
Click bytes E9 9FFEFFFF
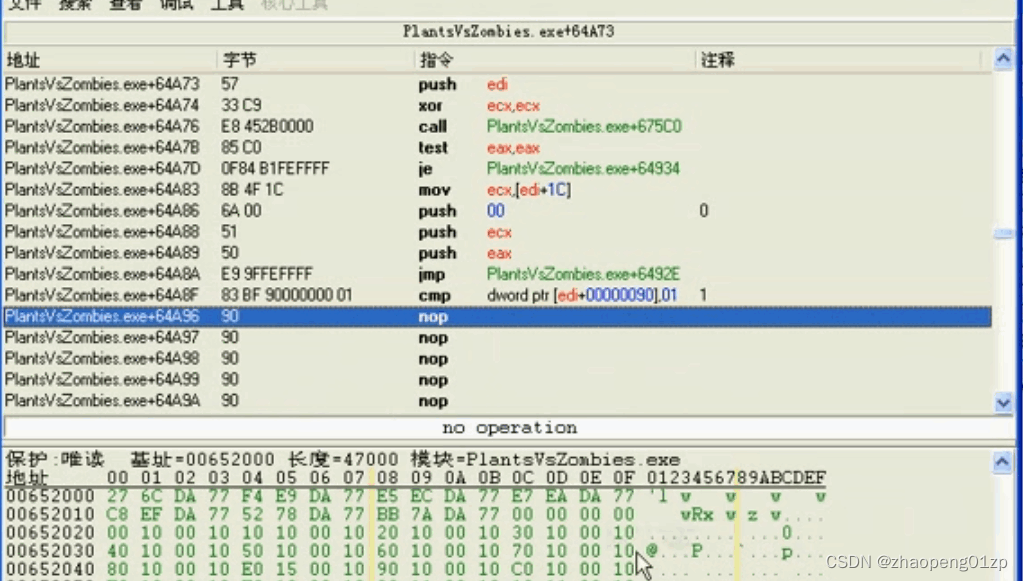click(x=266, y=274)
